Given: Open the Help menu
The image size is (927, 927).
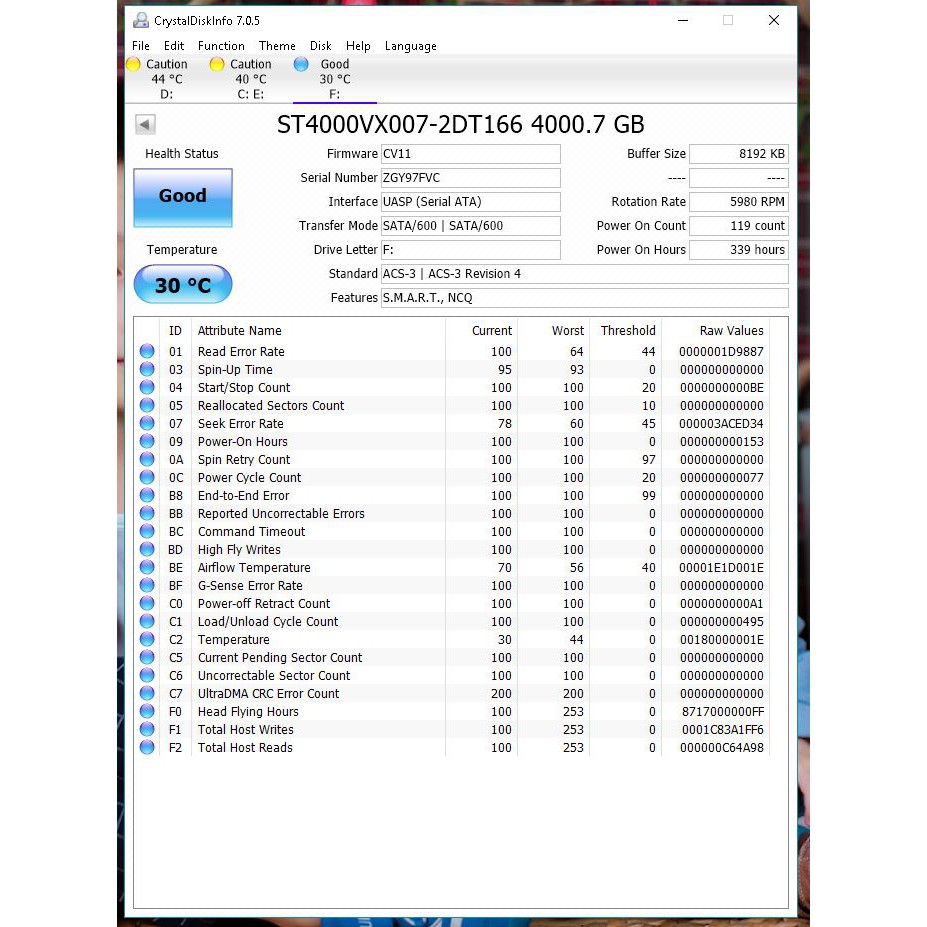Looking at the screenshot, I should pyautogui.click(x=358, y=45).
